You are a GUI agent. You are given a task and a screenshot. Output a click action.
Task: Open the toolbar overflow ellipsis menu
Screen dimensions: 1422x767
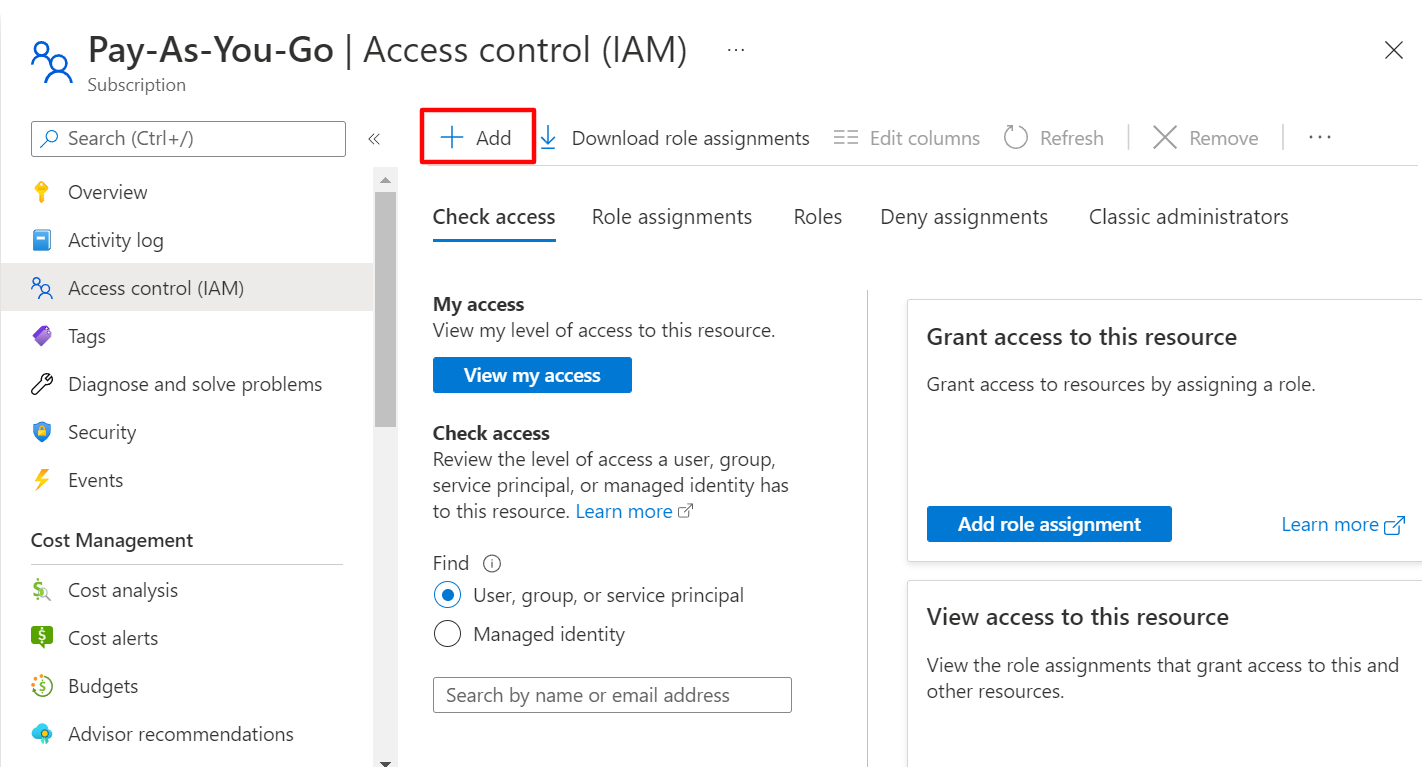1320,138
